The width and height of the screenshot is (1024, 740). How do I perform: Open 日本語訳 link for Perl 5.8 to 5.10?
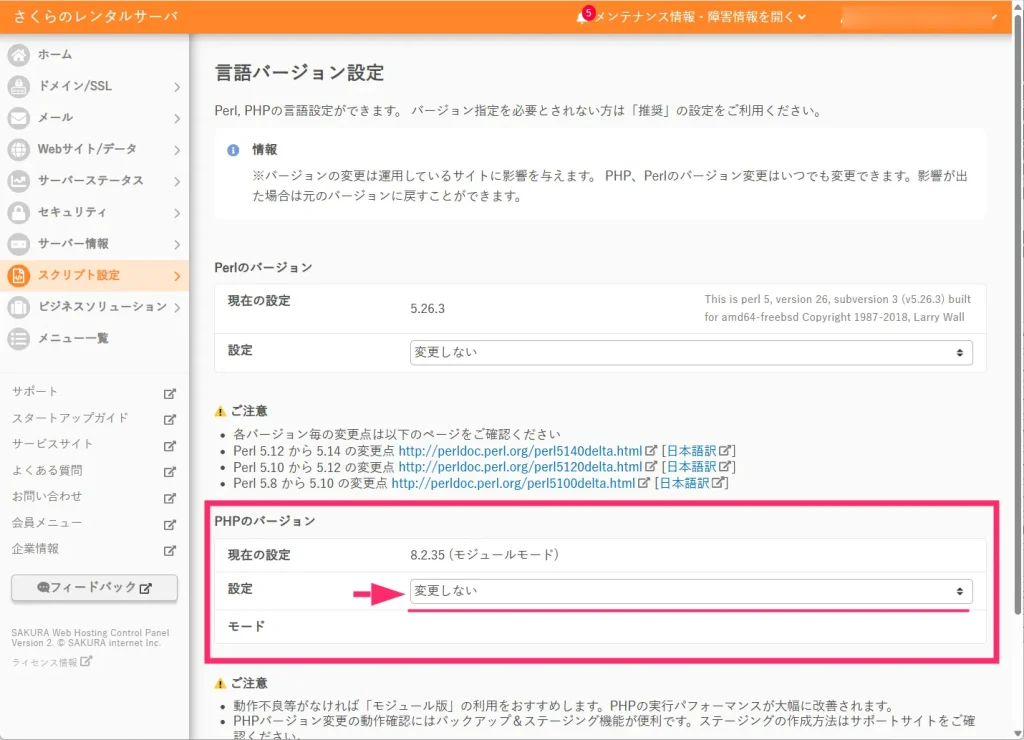(x=684, y=483)
